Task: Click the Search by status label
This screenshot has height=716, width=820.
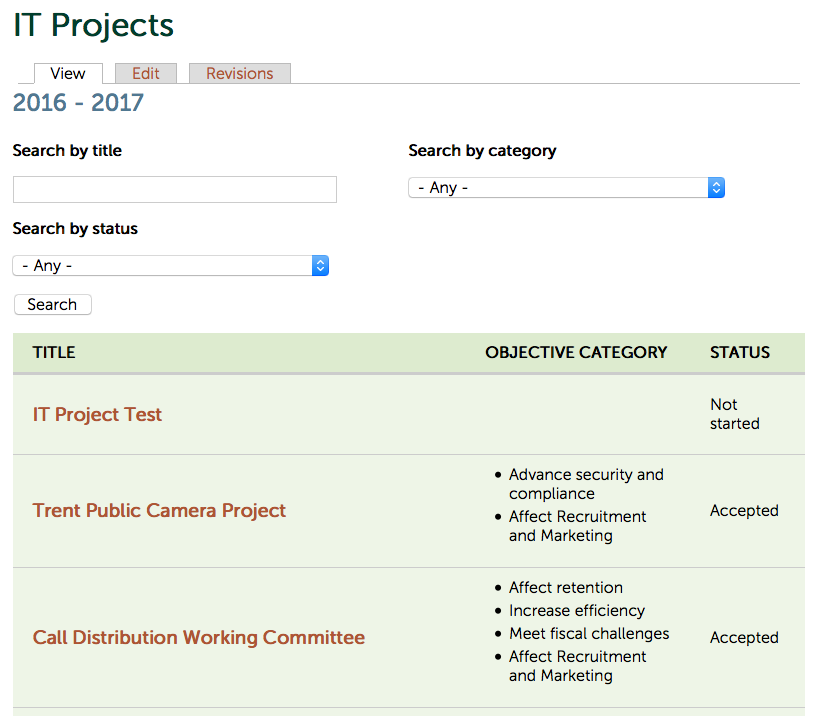Action: click(75, 229)
